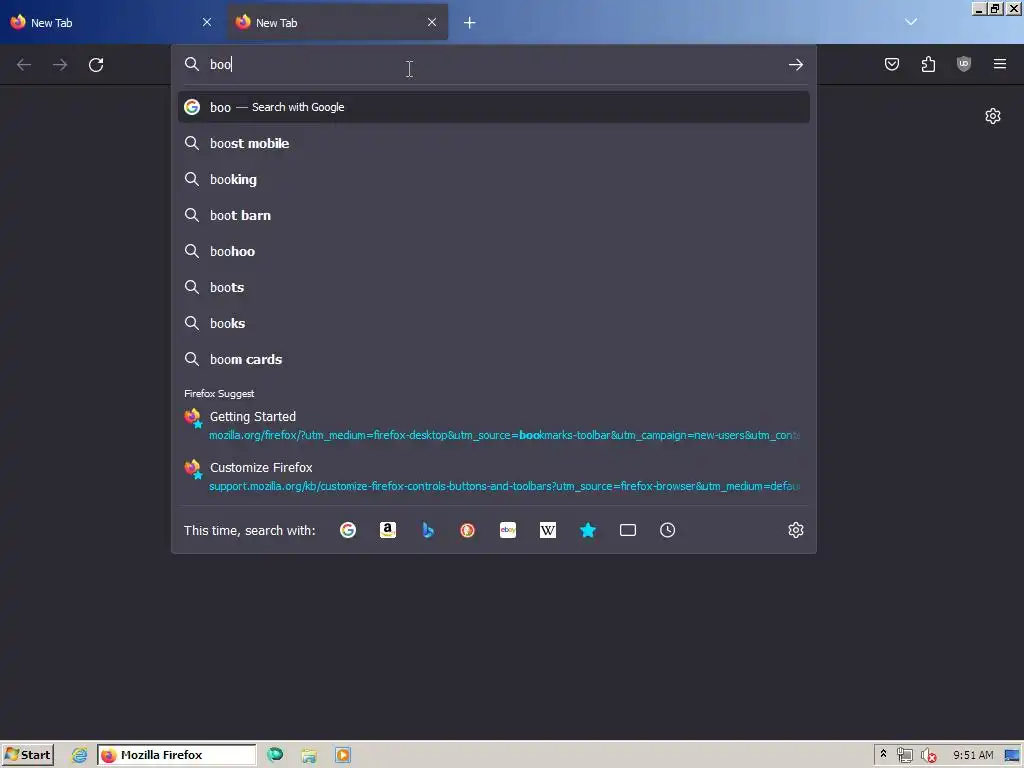The height and width of the screenshot is (768, 1024).
Task: Open search settings gear in suggestion panel
Action: 795,530
